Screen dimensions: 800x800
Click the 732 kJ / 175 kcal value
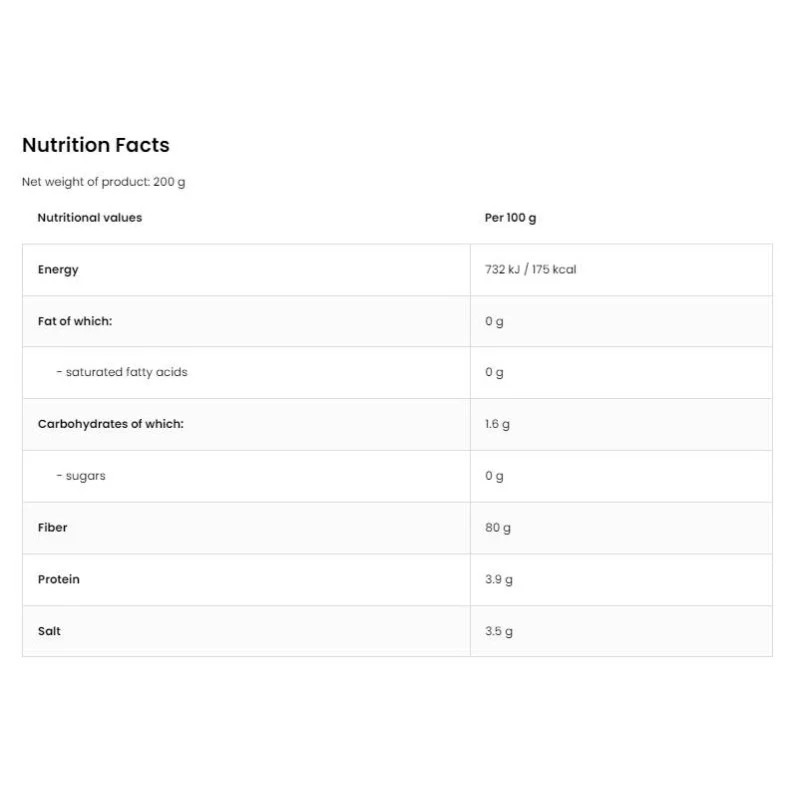pos(530,270)
